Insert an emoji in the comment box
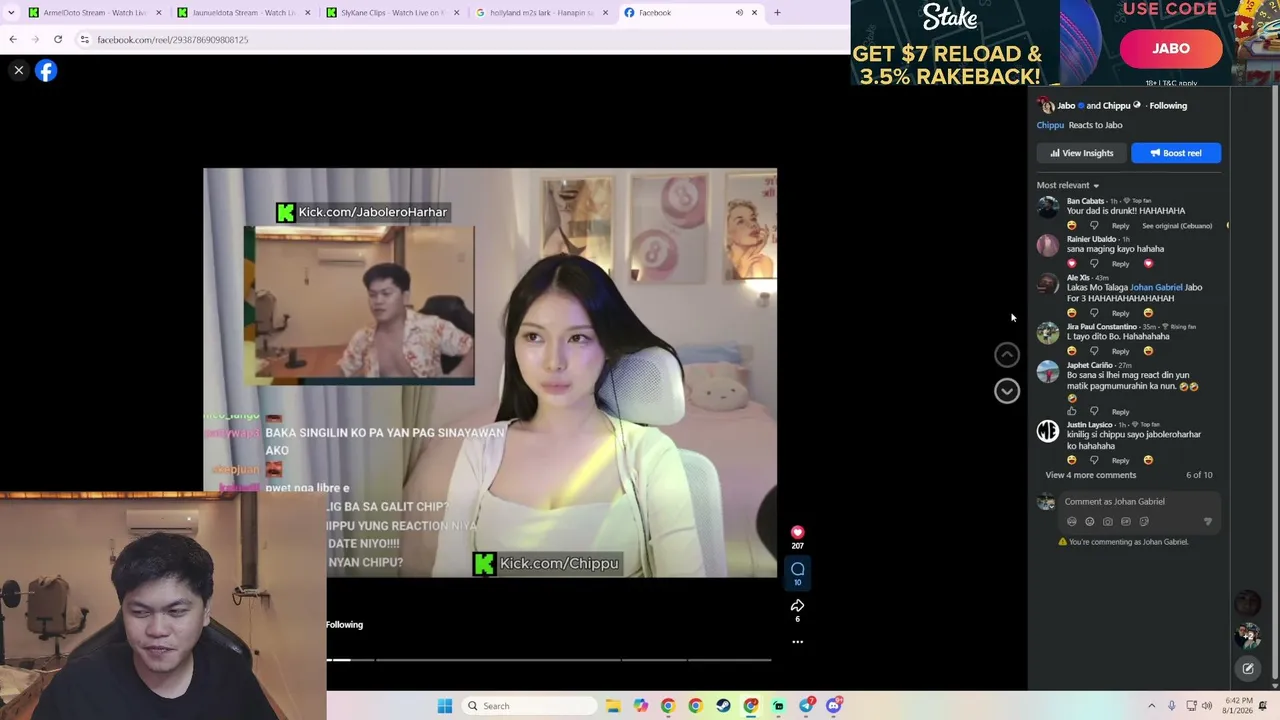The image size is (1280, 720). [1090, 522]
